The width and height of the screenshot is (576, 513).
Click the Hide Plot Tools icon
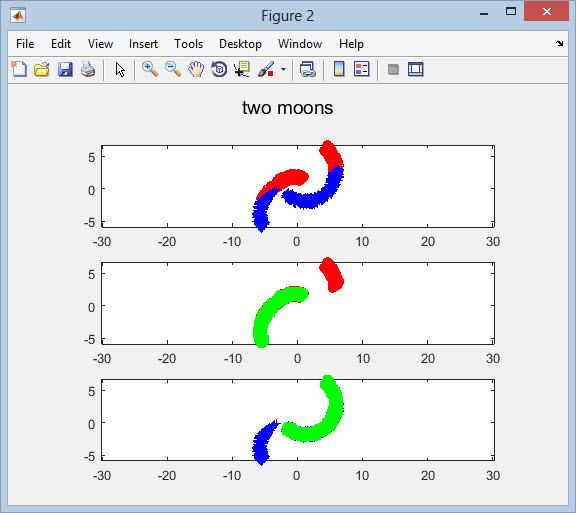pyautogui.click(x=393, y=69)
